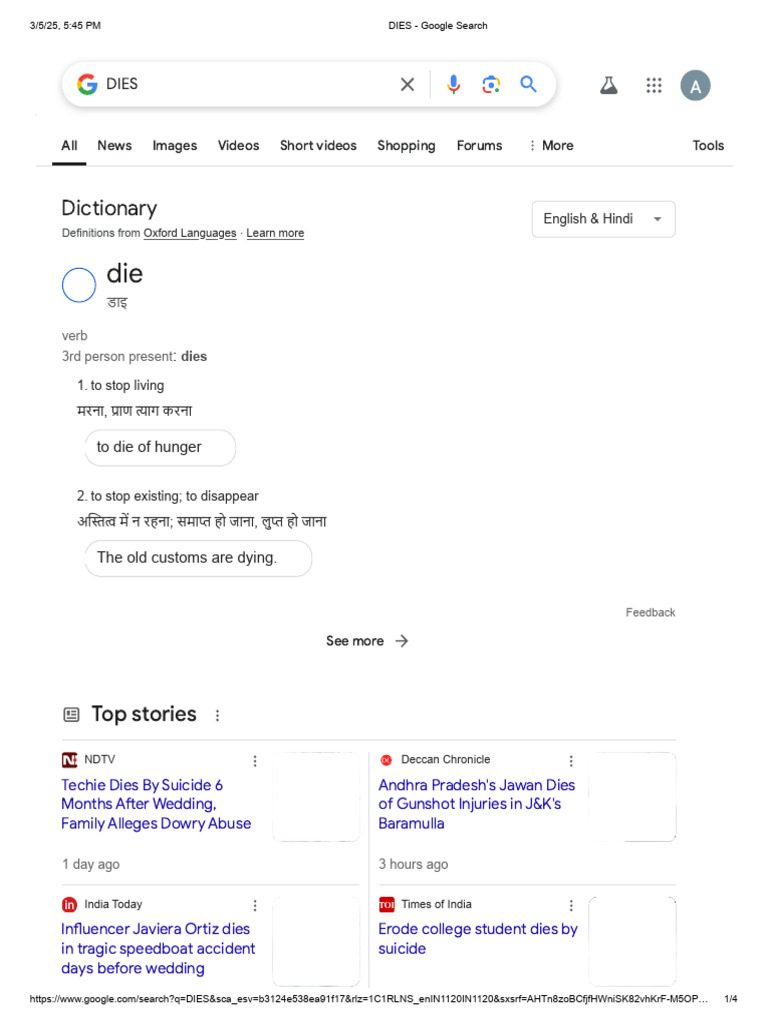Switch to the News tab

114,146
